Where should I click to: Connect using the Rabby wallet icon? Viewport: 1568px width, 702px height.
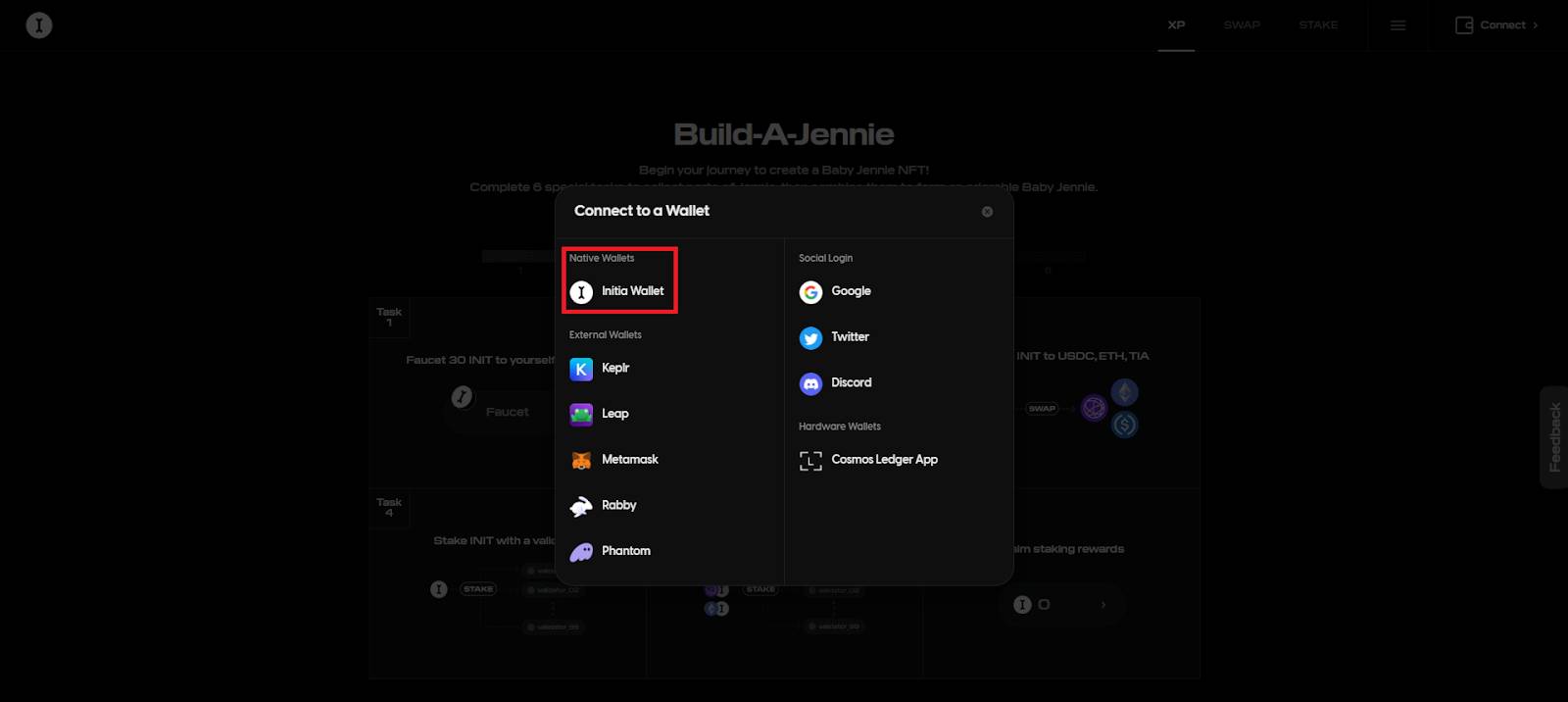581,506
